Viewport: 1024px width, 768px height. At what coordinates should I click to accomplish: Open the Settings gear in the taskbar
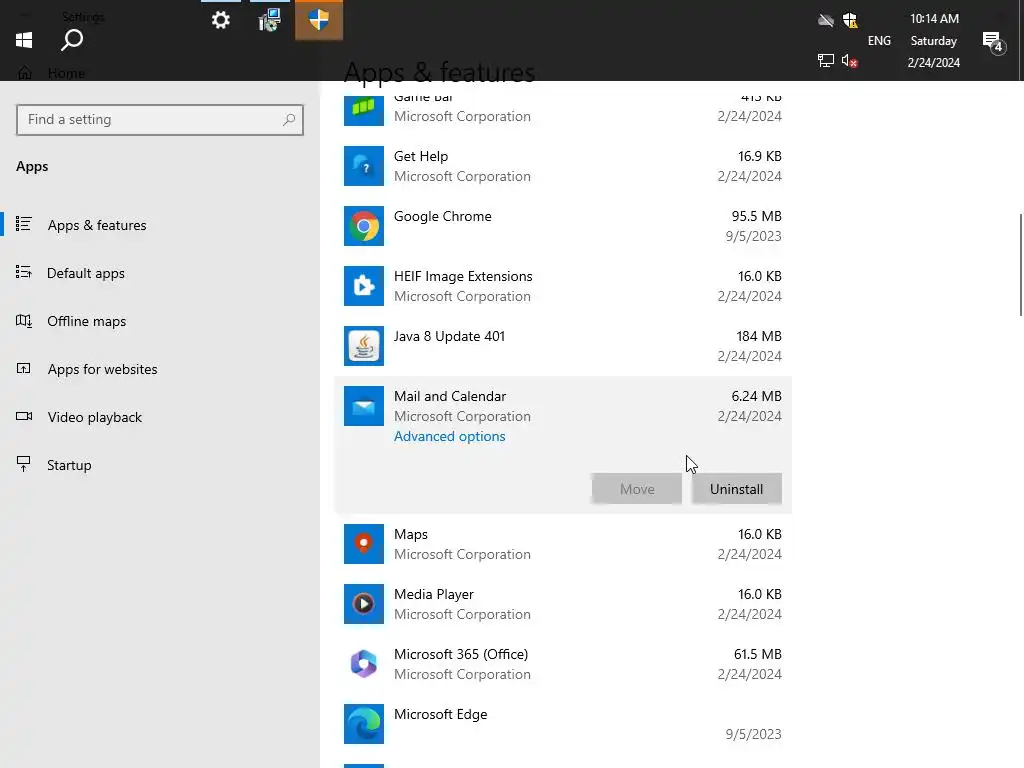click(221, 20)
